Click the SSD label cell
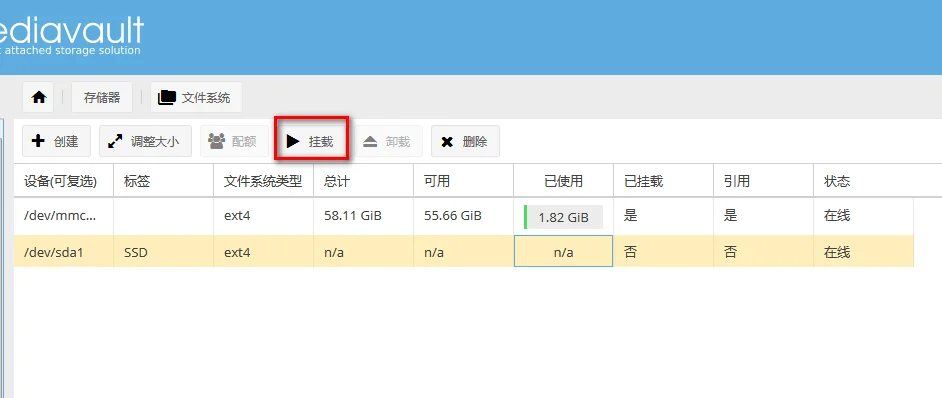Screen dimensions: 942x398 [163, 251]
